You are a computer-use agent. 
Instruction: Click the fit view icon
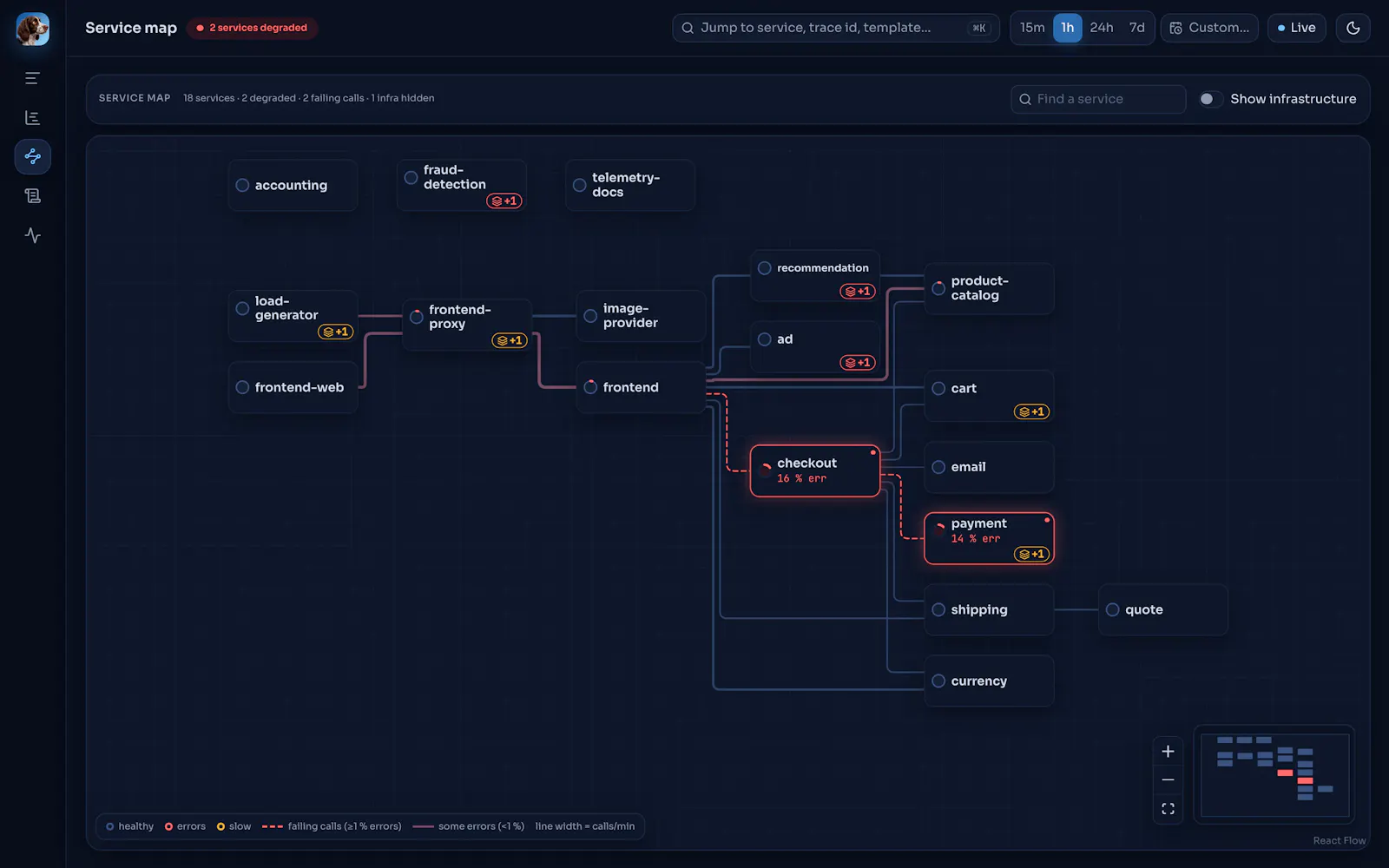click(x=1168, y=808)
